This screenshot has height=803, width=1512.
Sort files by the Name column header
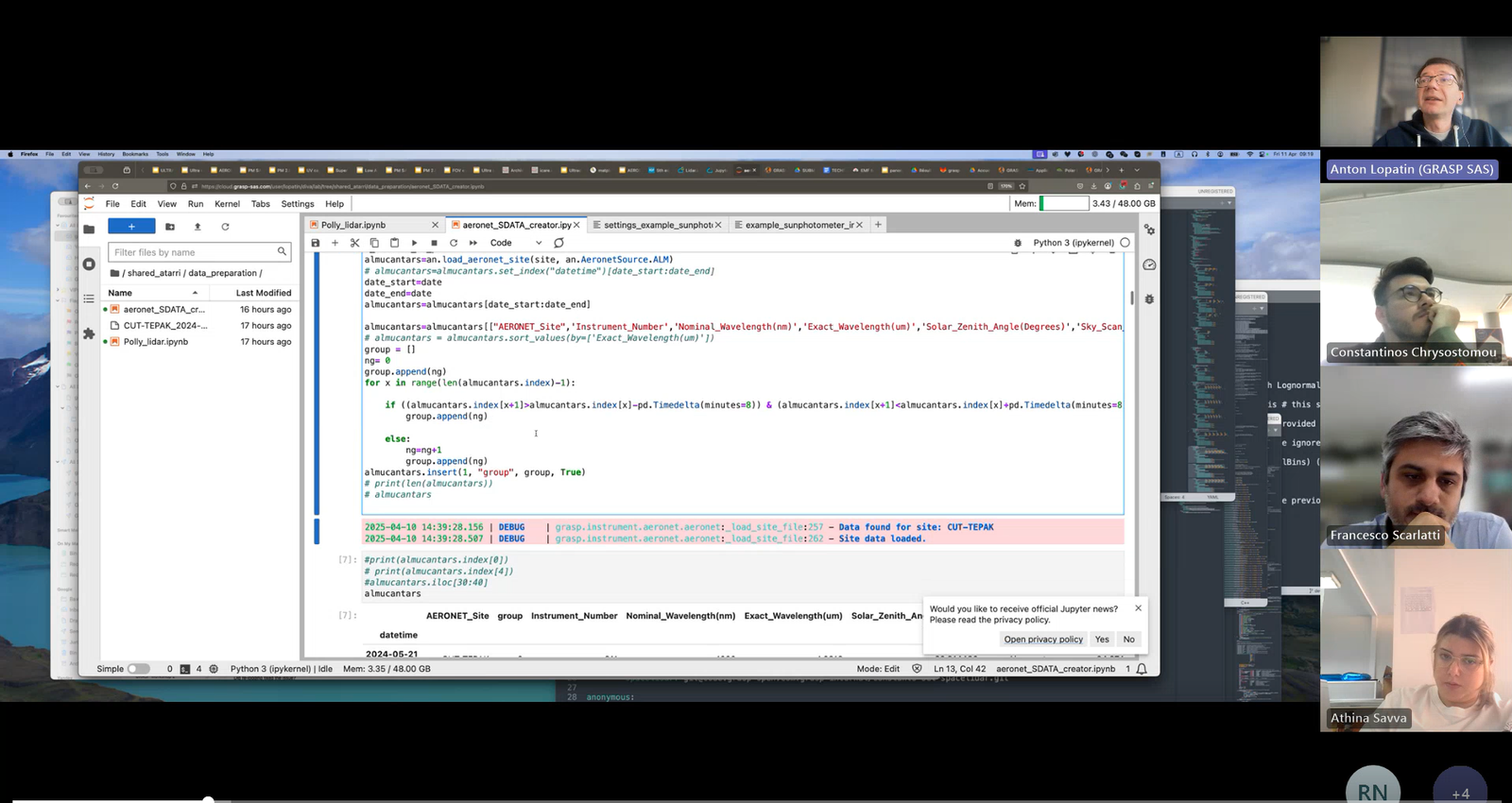[x=121, y=293]
